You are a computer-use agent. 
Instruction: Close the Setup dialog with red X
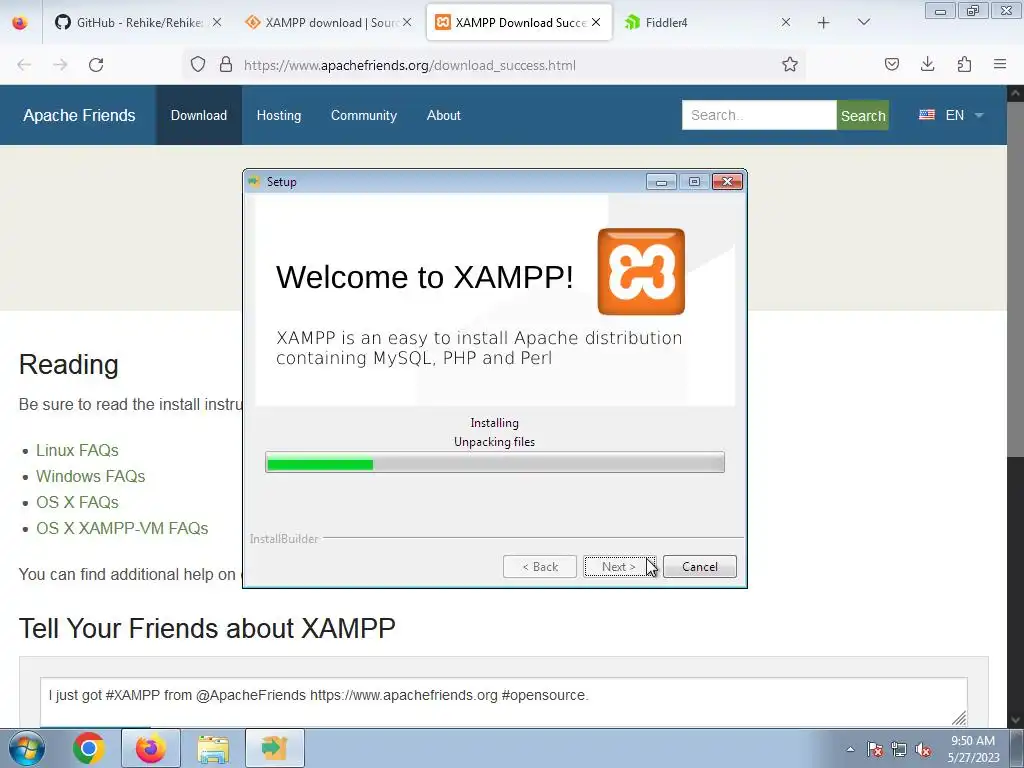tap(727, 182)
